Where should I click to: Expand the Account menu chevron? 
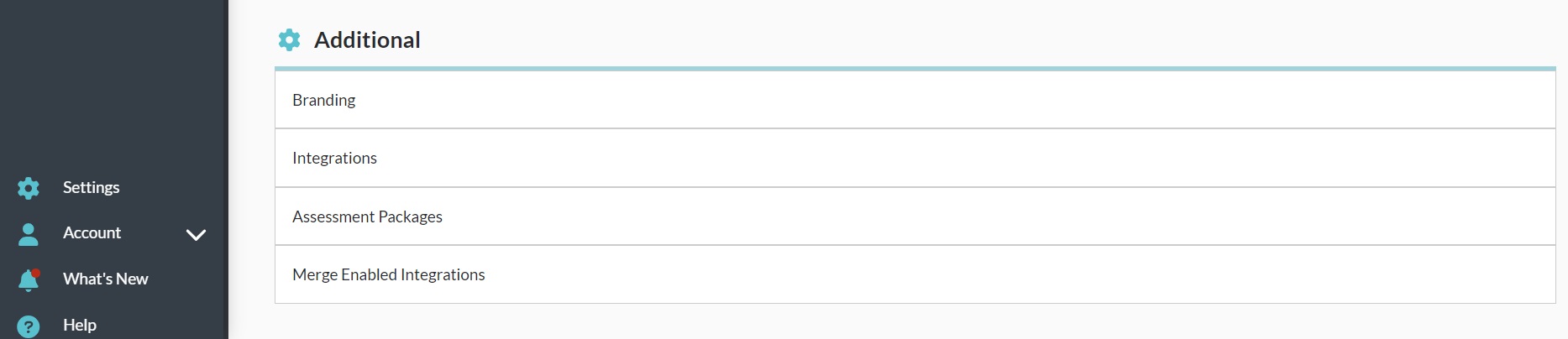click(196, 235)
